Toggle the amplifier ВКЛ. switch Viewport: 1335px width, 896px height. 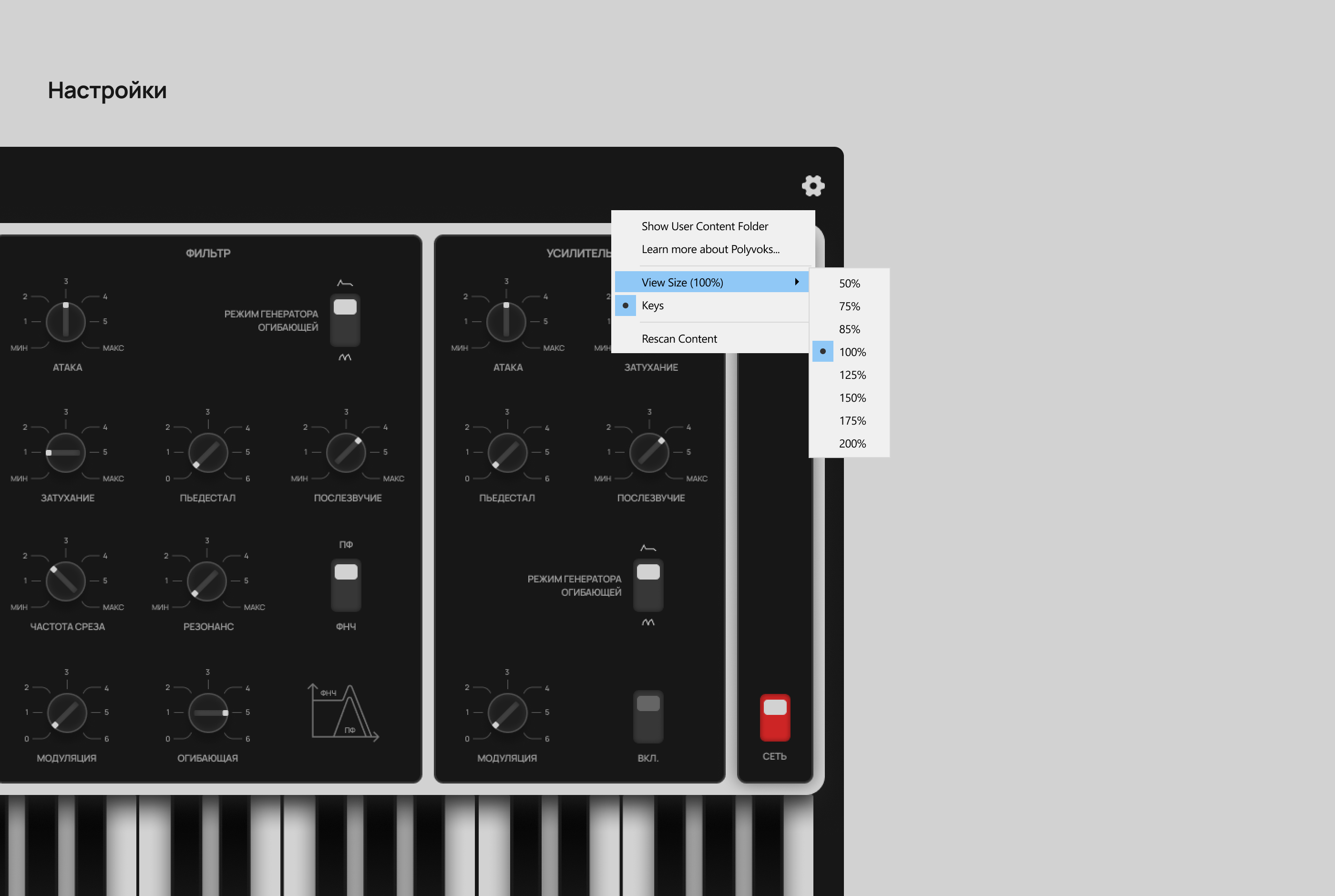(648, 716)
